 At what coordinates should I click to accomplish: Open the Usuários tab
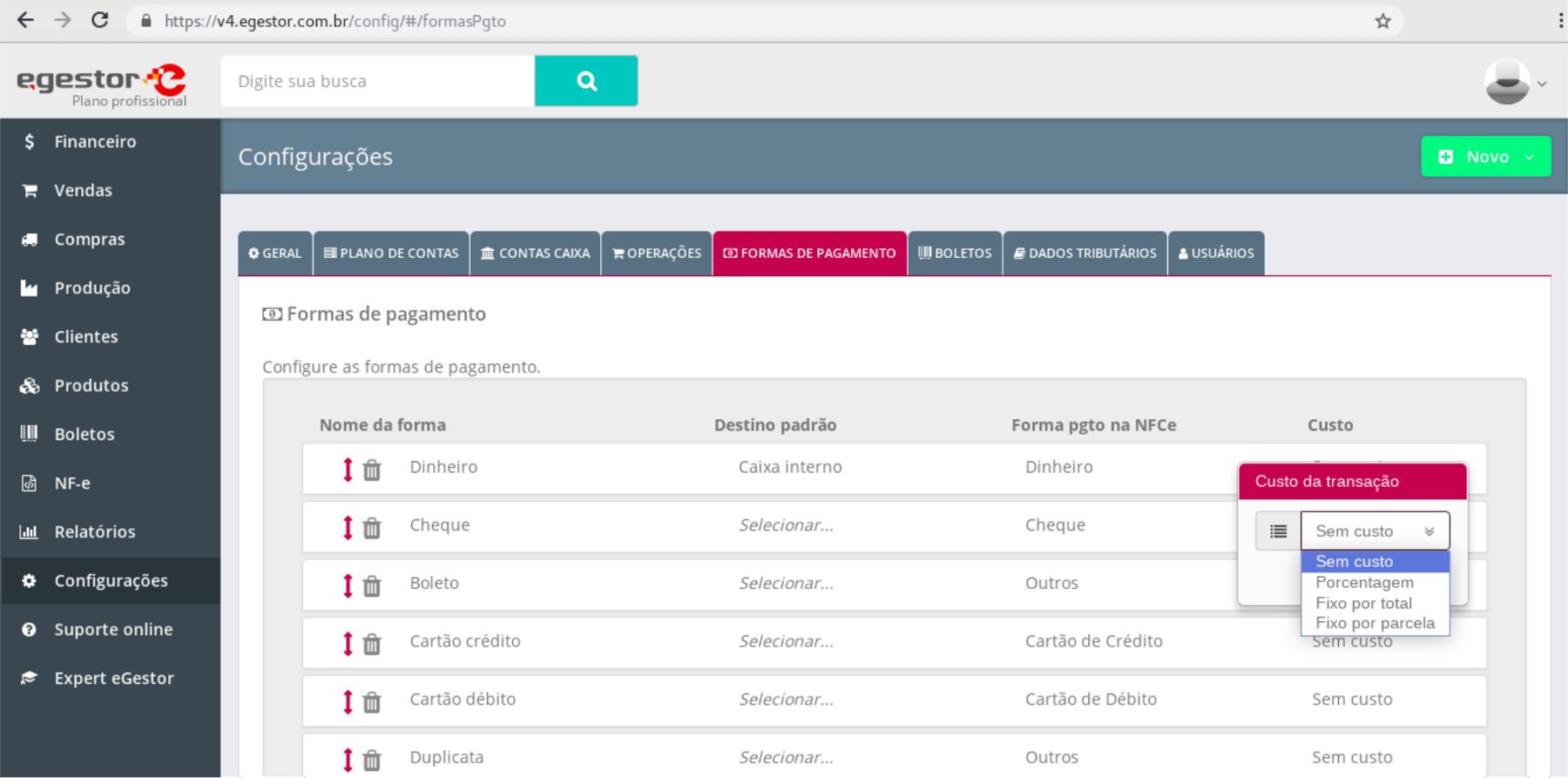pyautogui.click(x=1216, y=254)
